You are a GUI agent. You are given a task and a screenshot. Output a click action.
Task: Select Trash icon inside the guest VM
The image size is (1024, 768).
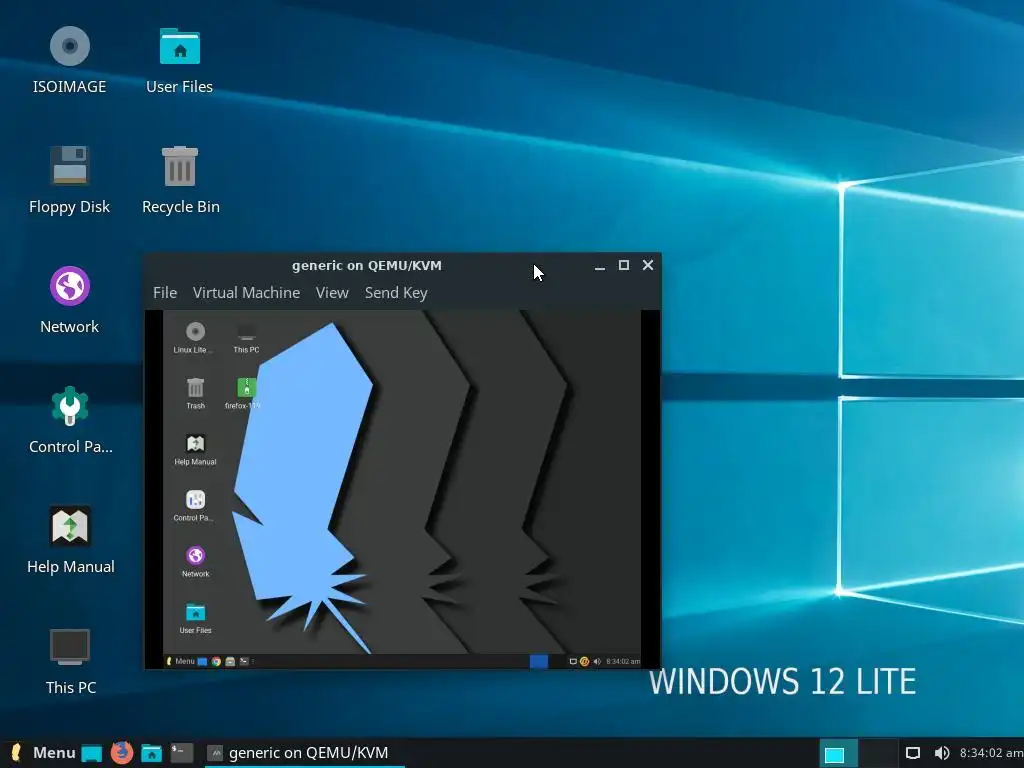195,388
